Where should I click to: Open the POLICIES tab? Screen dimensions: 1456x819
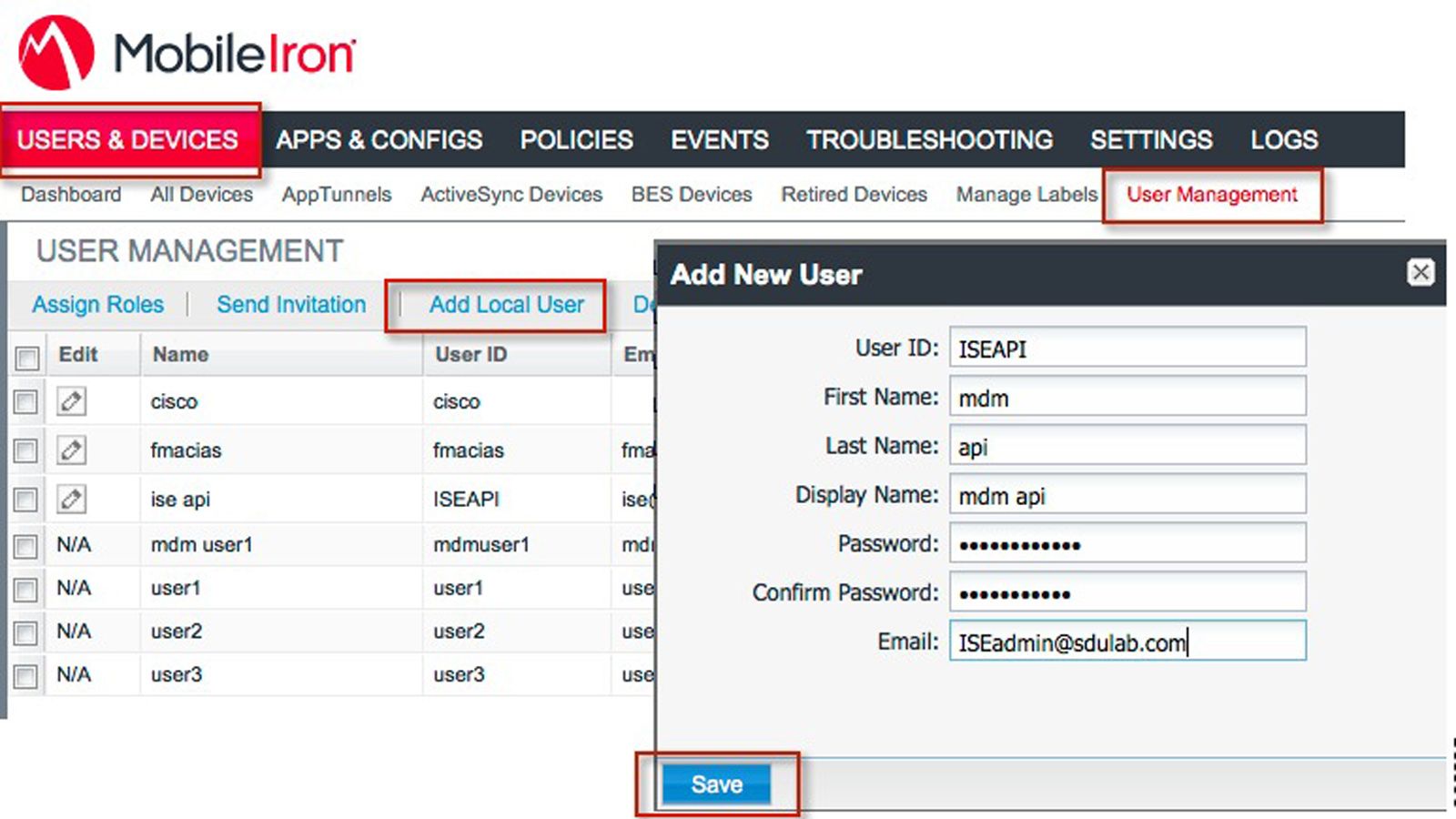pos(575,139)
